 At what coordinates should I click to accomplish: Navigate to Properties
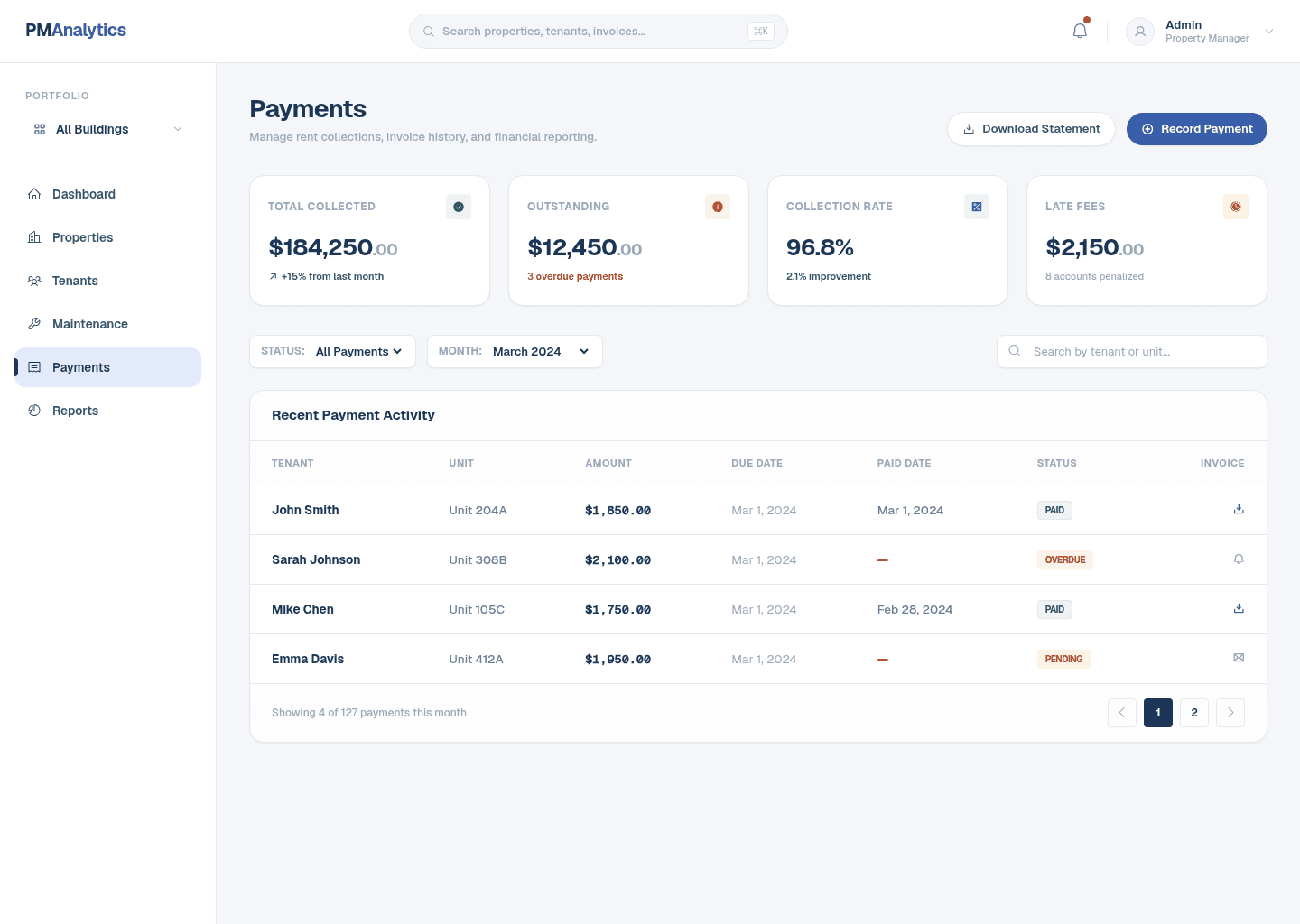click(108, 237)
